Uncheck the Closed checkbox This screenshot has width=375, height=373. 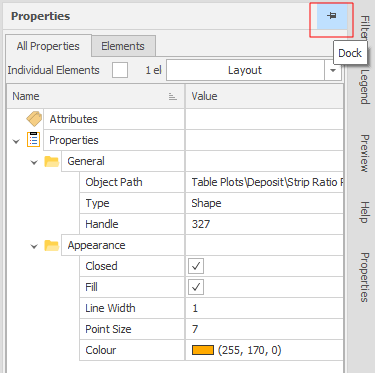(196, 266)
